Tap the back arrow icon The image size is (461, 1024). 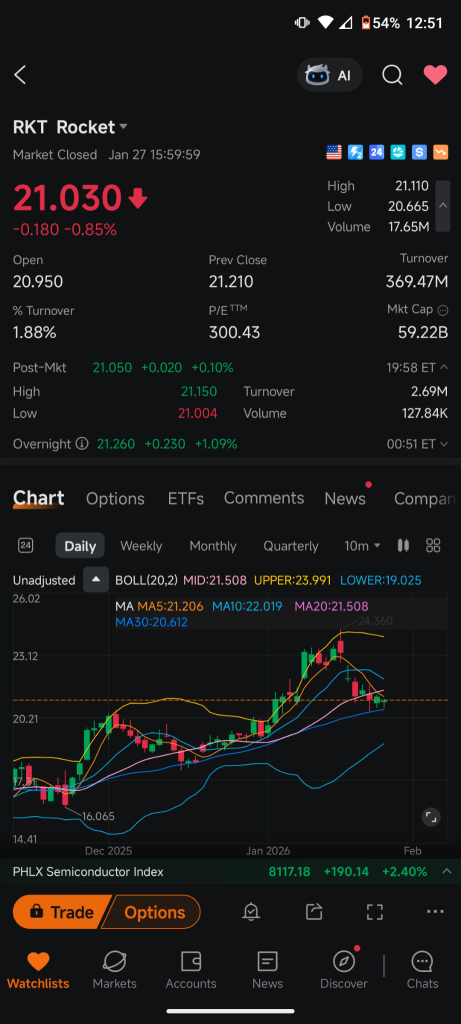[20, 75]
